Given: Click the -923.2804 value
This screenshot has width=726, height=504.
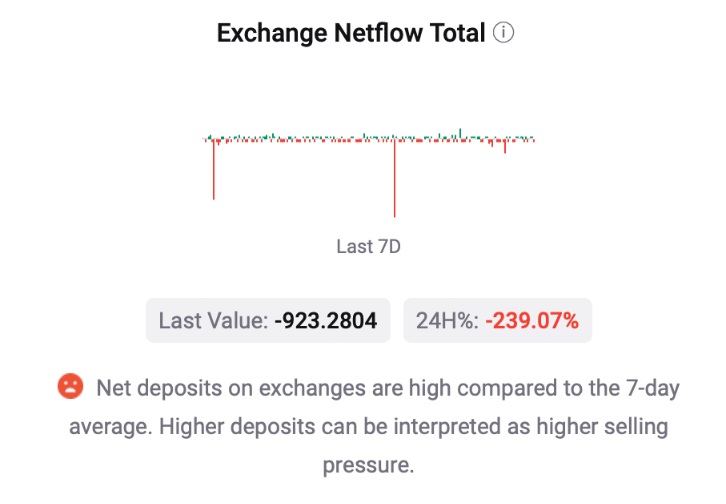Looking at the screenshot, I should (326, 321).
